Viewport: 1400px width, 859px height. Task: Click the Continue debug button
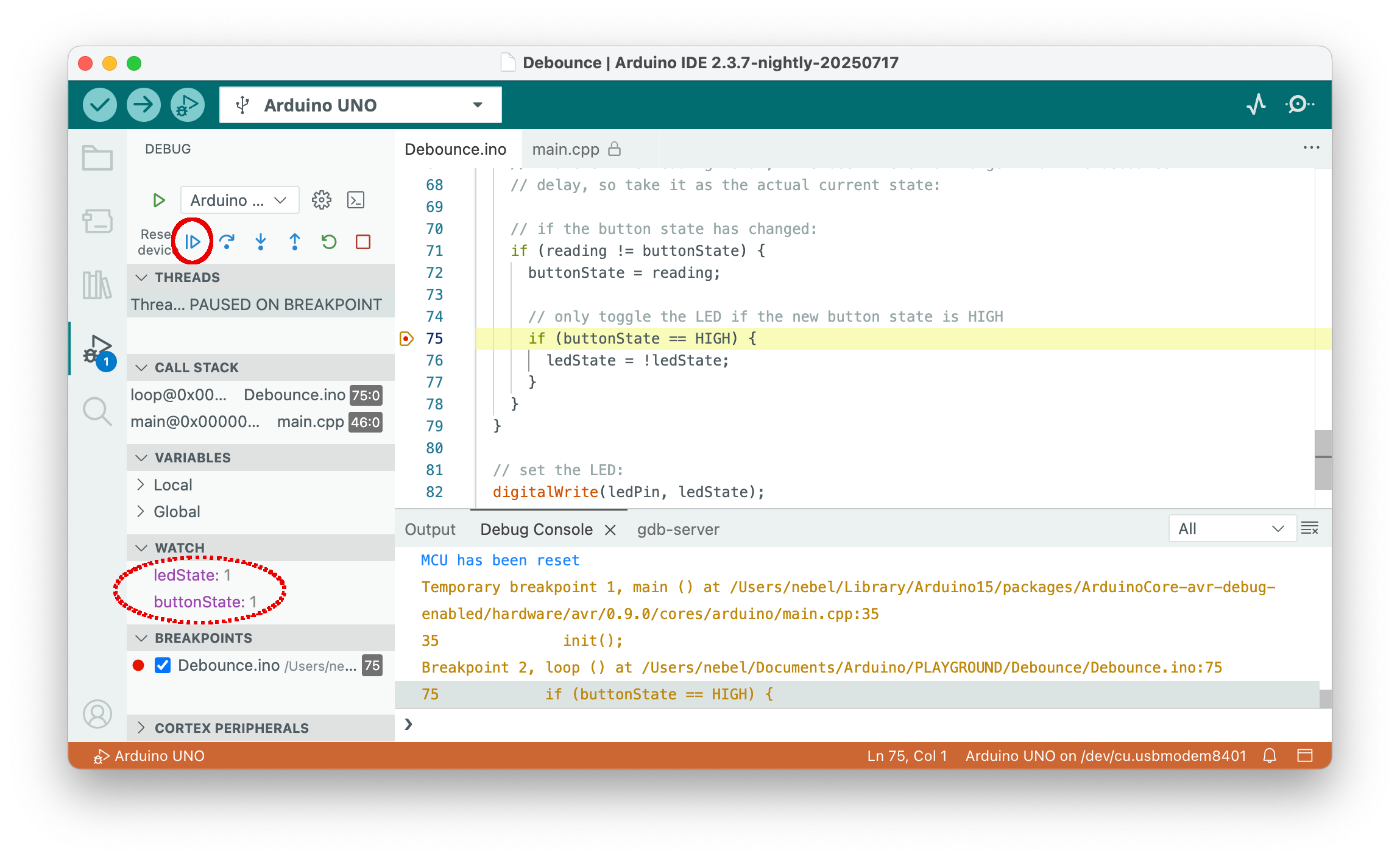coord(193,242)
